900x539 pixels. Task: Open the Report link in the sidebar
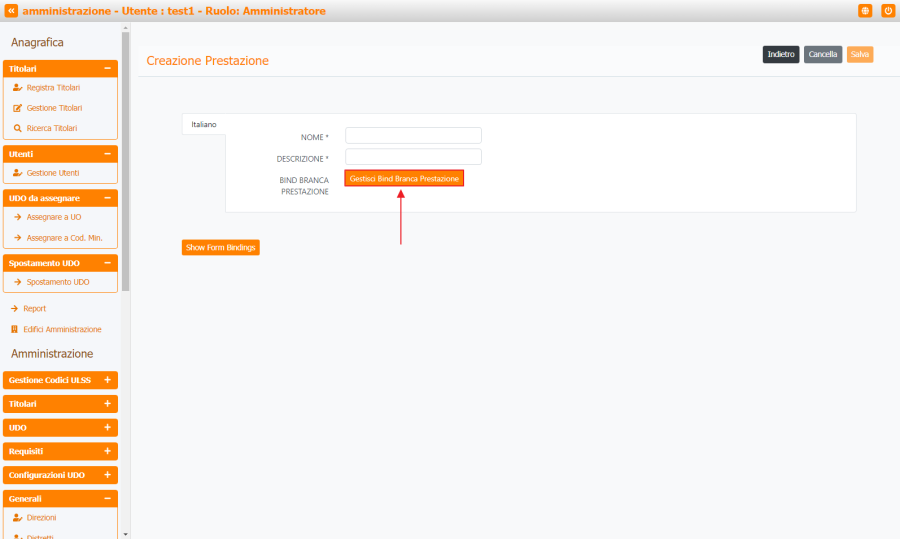[x=34, y=309]
